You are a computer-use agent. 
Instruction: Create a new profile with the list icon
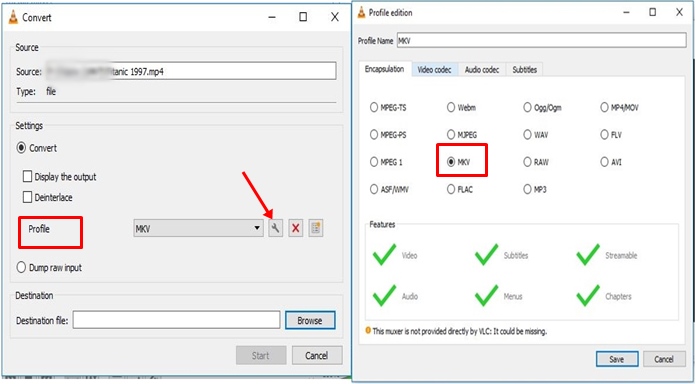(316, 228)
